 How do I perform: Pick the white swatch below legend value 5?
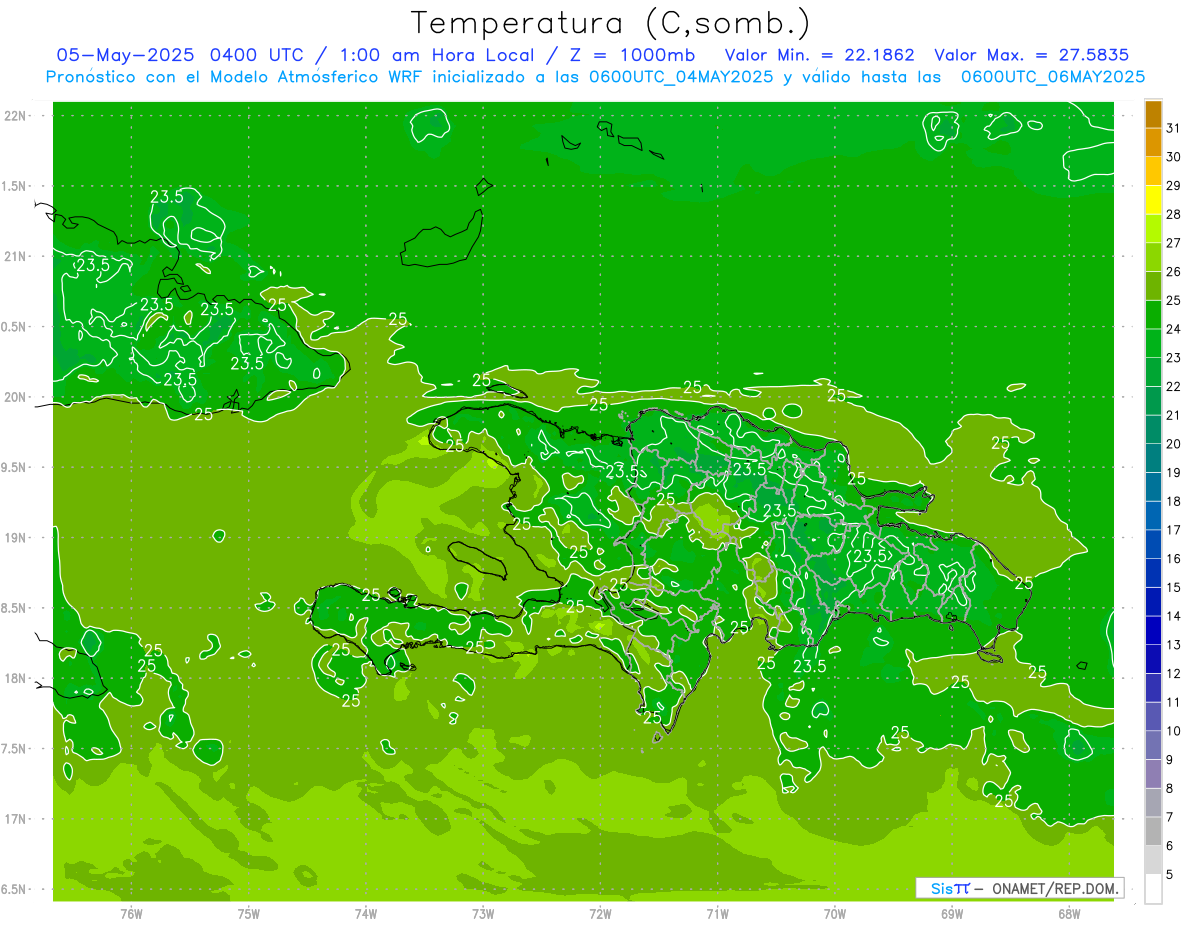[x=1153, y=889]
